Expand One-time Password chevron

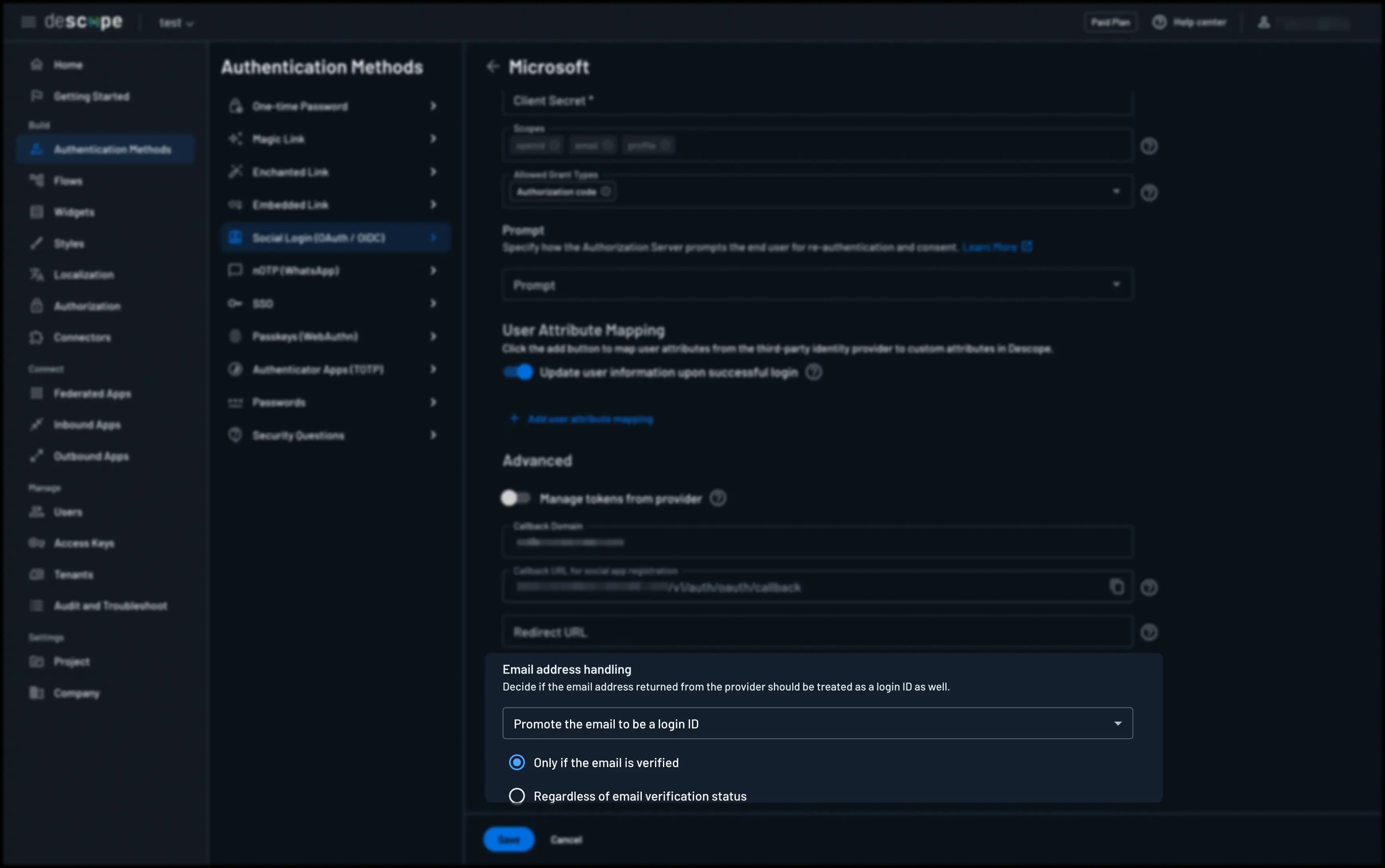click(x=433, y=106)
